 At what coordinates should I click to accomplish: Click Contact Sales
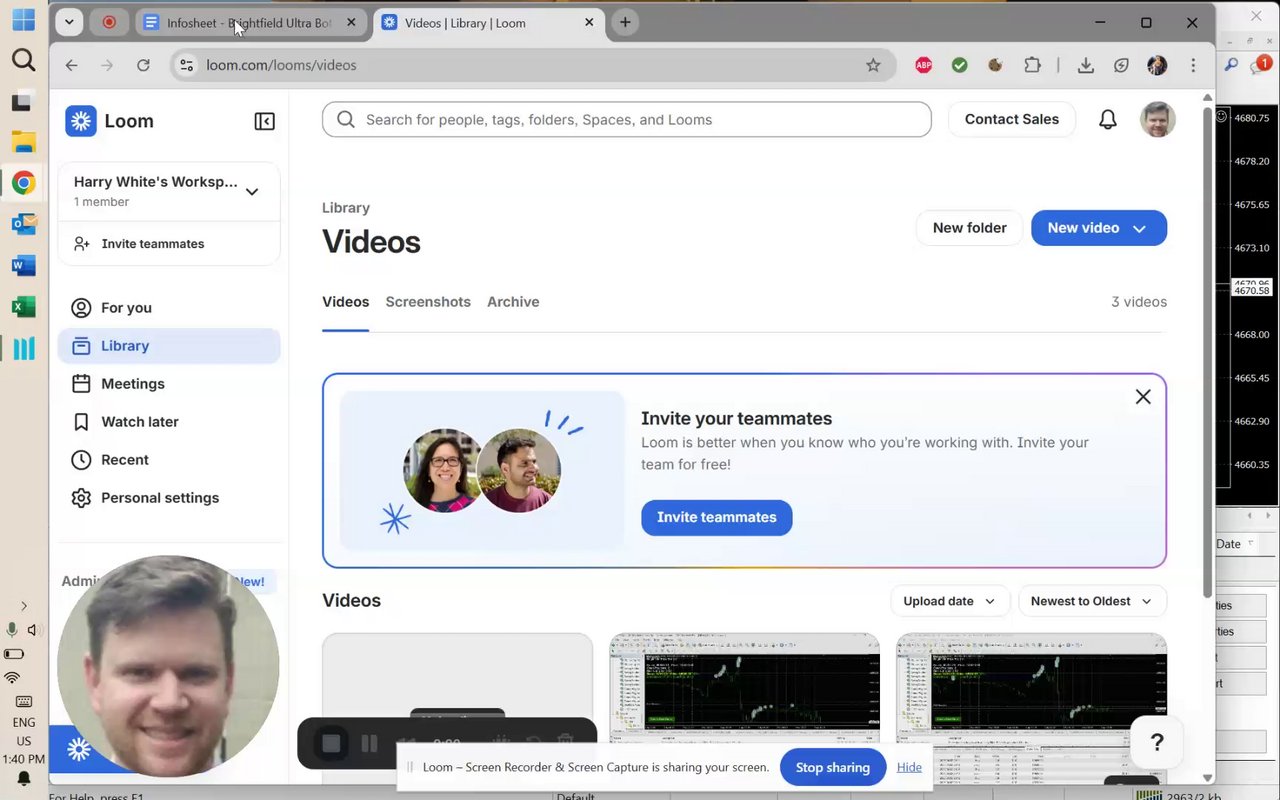(x=1012, y=119)
